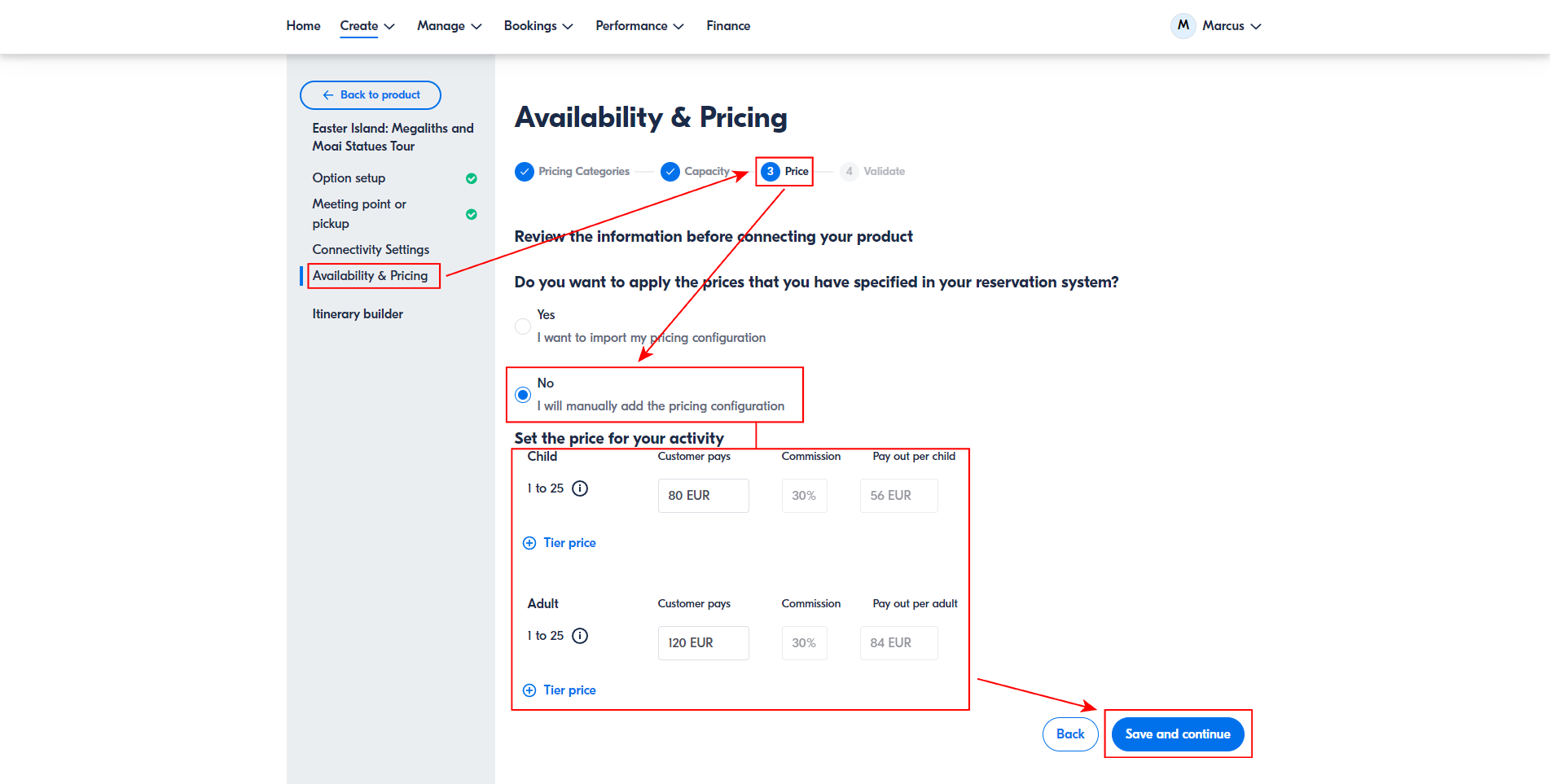Expand the Create menu dropdown
1550x784 pixels.
coord(367,26)
